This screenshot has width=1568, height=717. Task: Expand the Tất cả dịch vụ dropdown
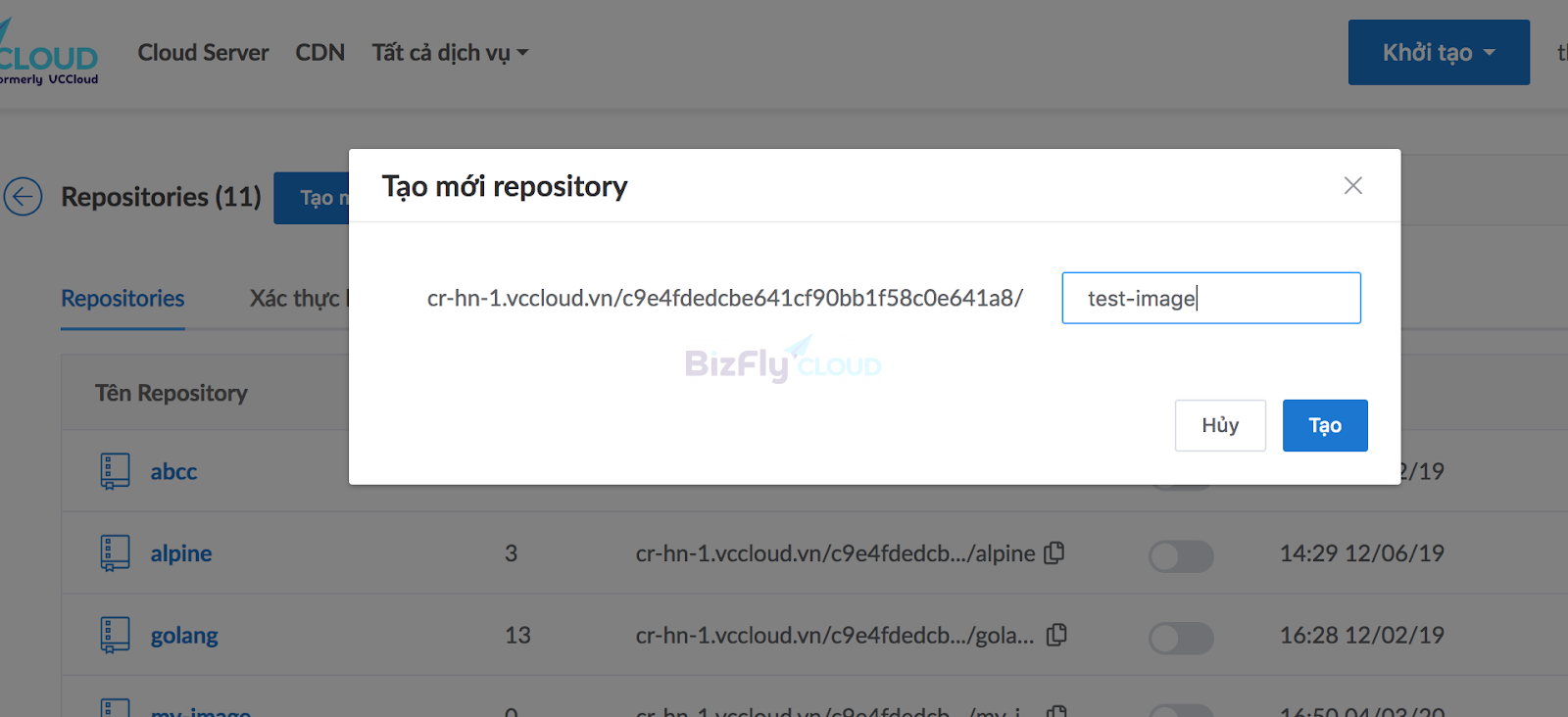point(450,53)
